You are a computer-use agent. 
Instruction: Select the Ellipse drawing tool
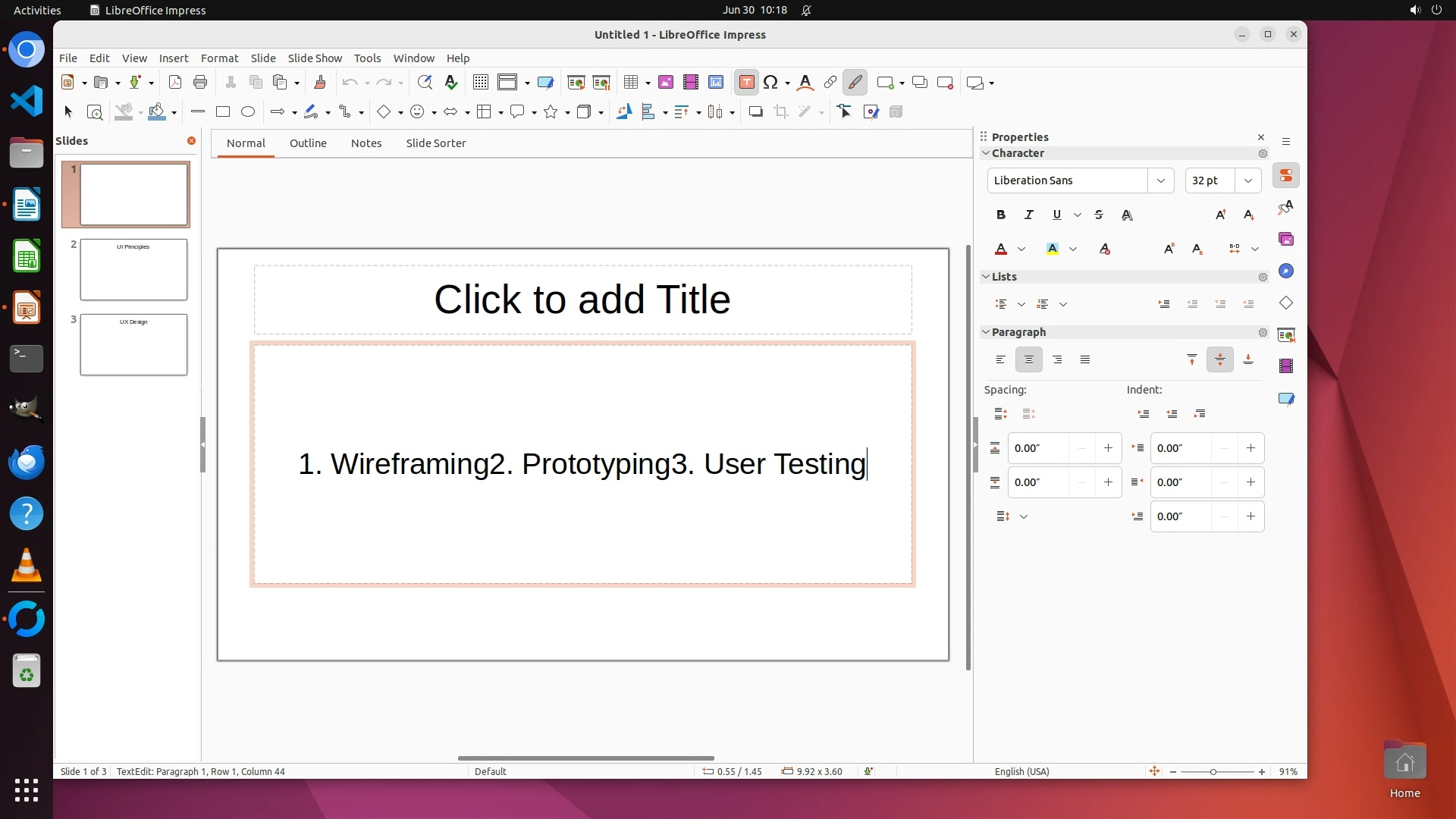pyautogui.click(x=247, y=112)
